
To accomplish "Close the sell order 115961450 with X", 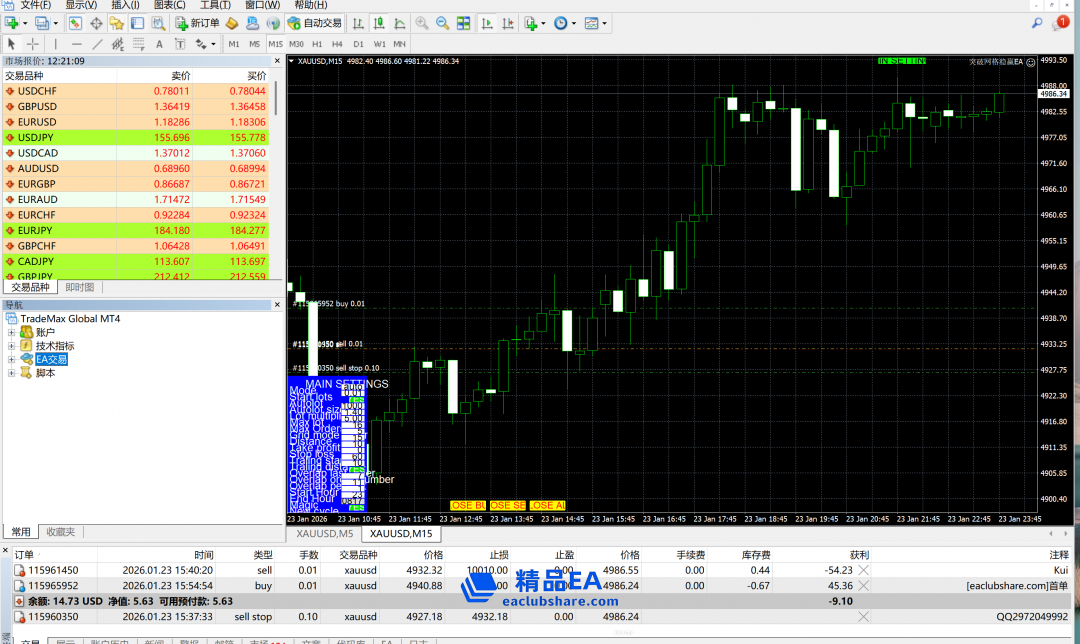I will tap(864, 570).
